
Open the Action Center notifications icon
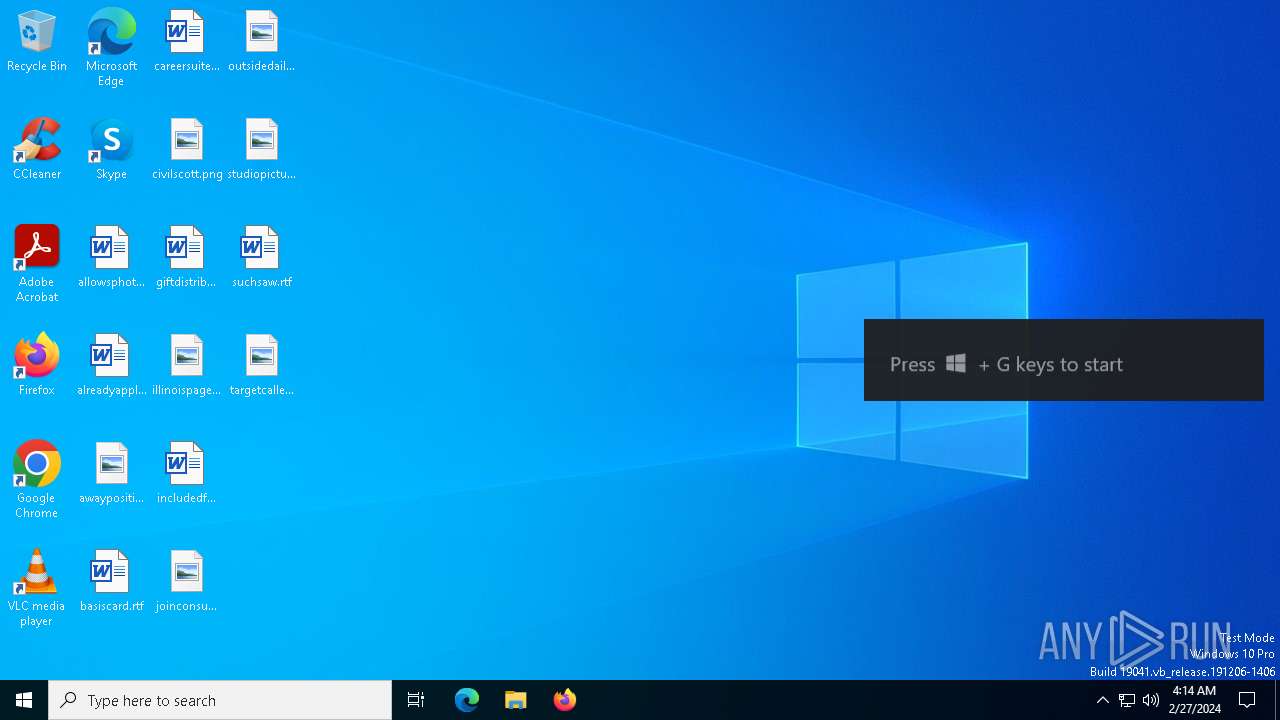pyautogui.click(x=1247, y=700)
